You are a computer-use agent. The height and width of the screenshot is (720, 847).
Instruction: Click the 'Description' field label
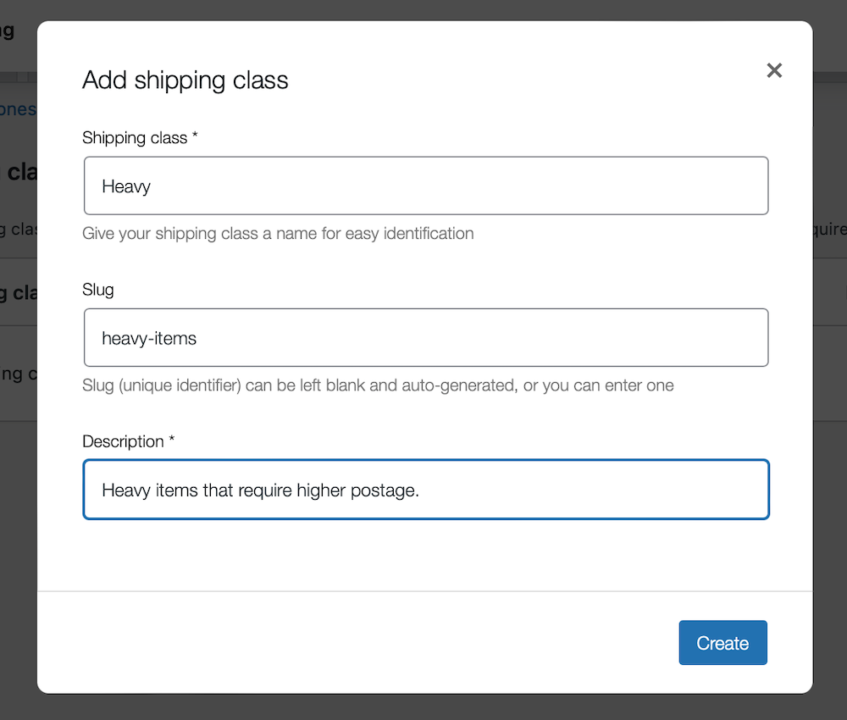tap(126, 441)
